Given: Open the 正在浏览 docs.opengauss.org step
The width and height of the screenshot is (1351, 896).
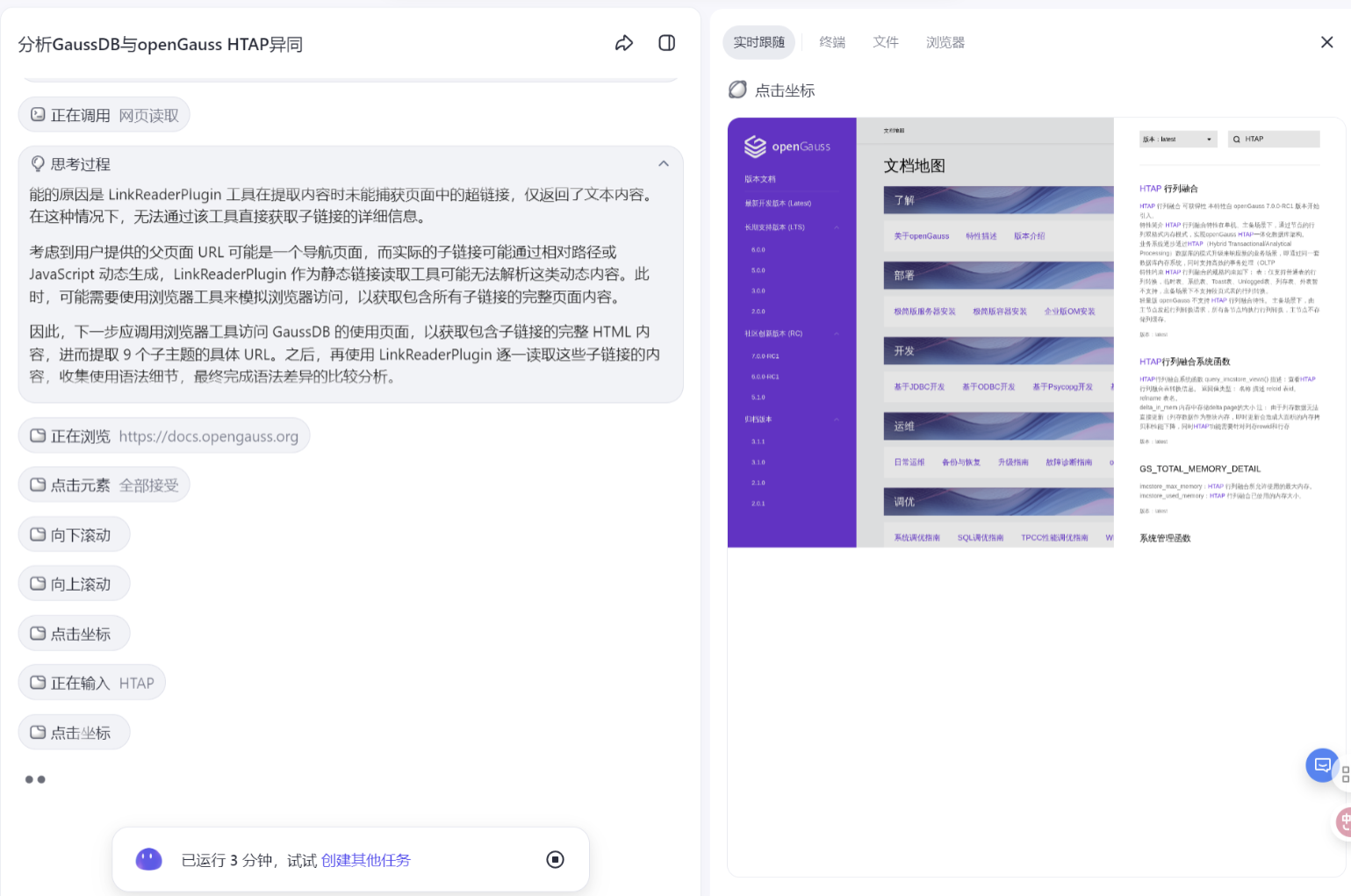Looking at the screenshot, I should (164, 436).
